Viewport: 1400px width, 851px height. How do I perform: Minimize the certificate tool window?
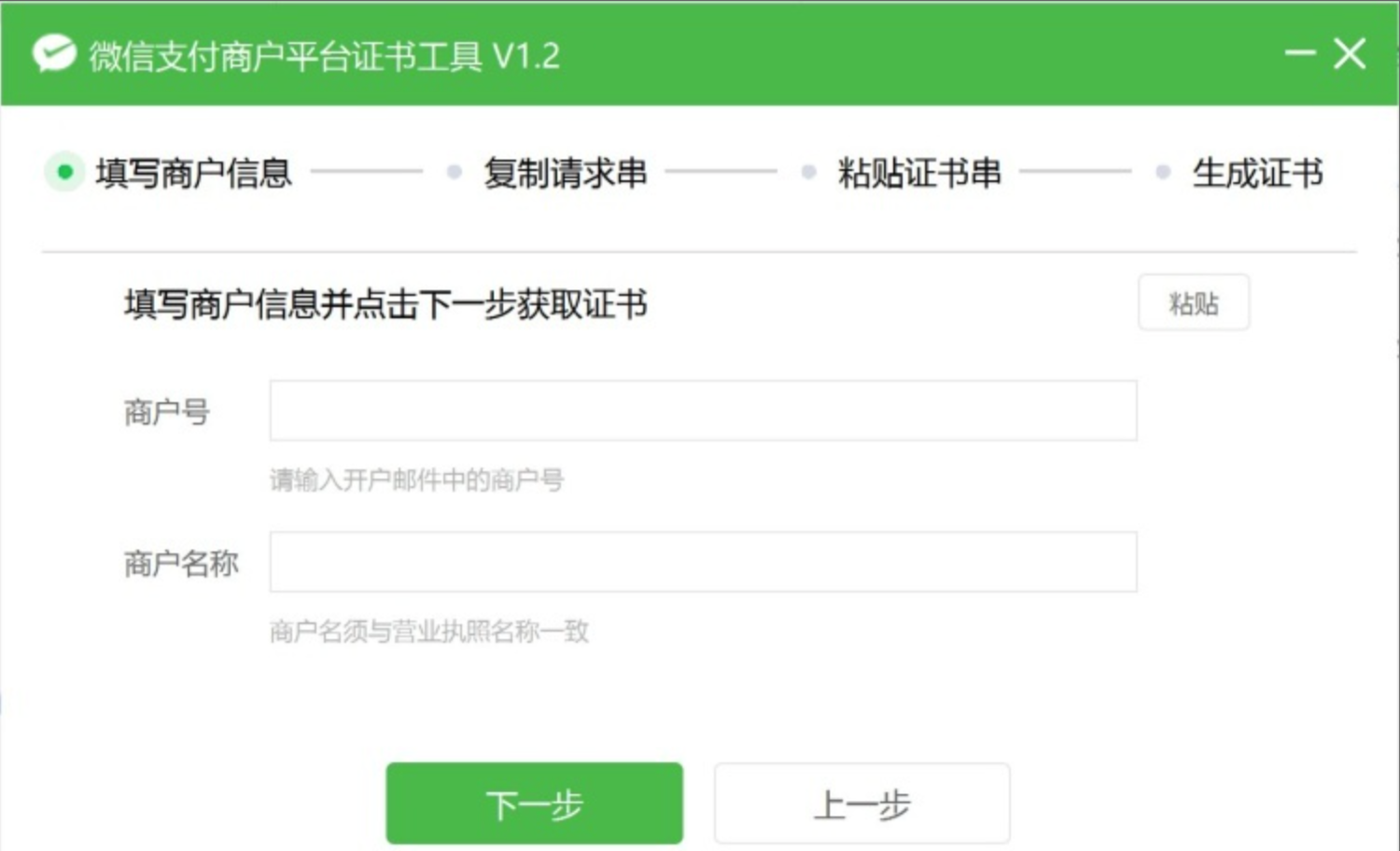1300,53
